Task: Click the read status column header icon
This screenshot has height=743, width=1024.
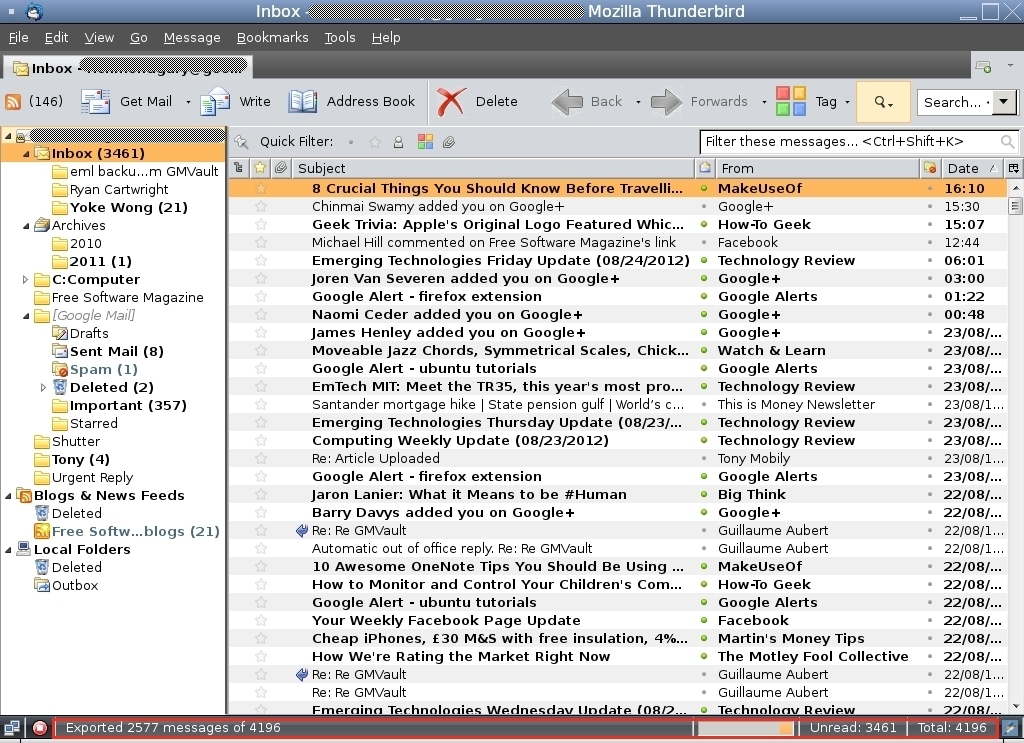Action: (x=705, y=168)
